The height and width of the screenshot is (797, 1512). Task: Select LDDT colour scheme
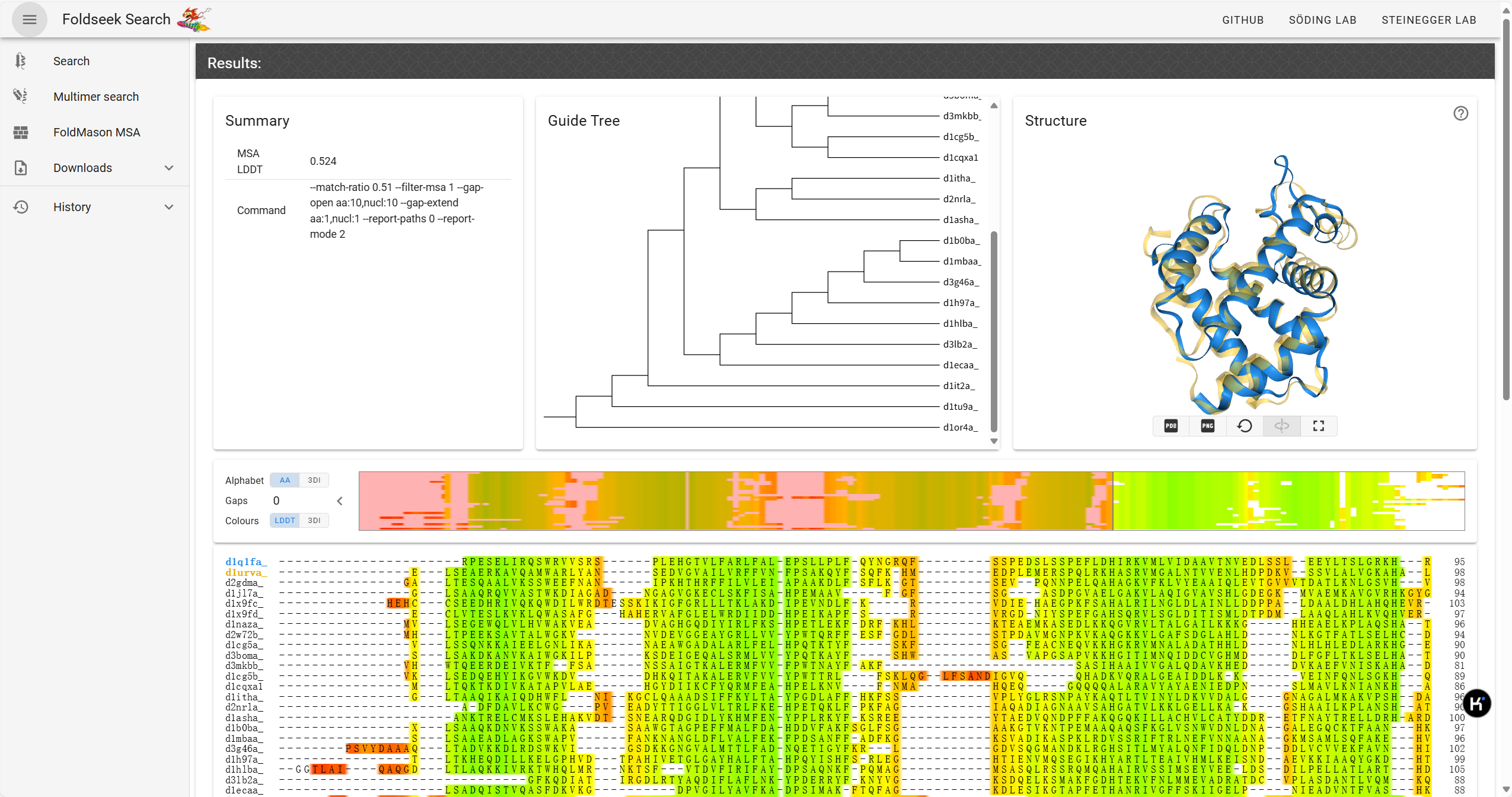tap(285, 521)
